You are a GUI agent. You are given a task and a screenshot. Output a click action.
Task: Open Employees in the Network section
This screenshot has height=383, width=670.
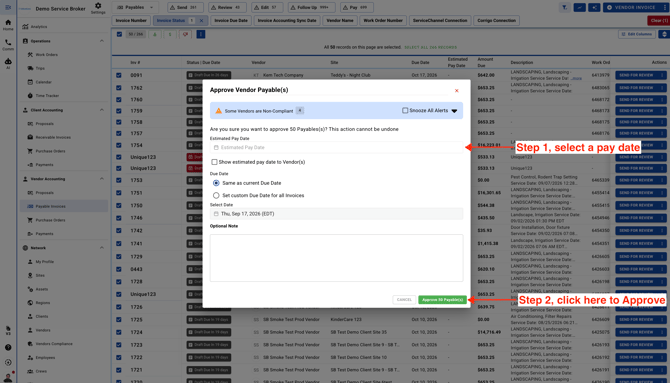pos(45,357)
